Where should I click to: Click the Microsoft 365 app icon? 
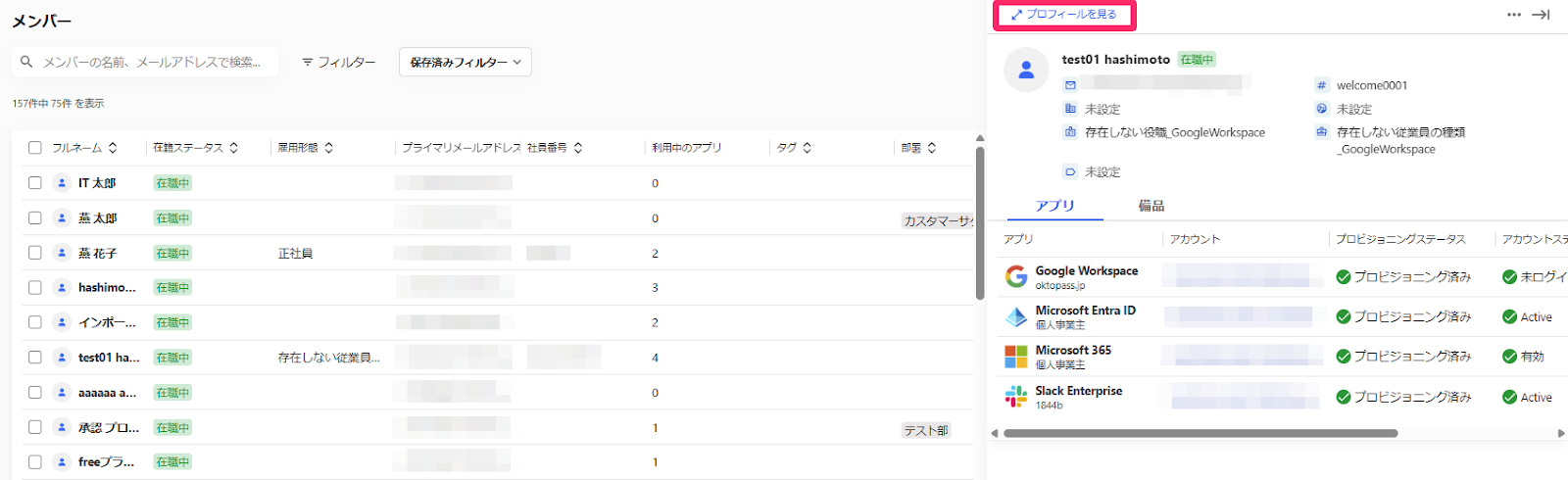[1016, 357]
